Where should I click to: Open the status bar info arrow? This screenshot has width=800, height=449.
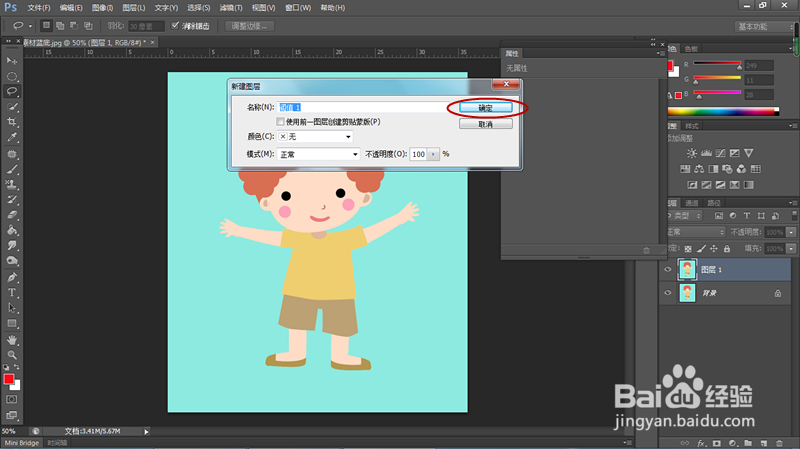pos(146,432)
